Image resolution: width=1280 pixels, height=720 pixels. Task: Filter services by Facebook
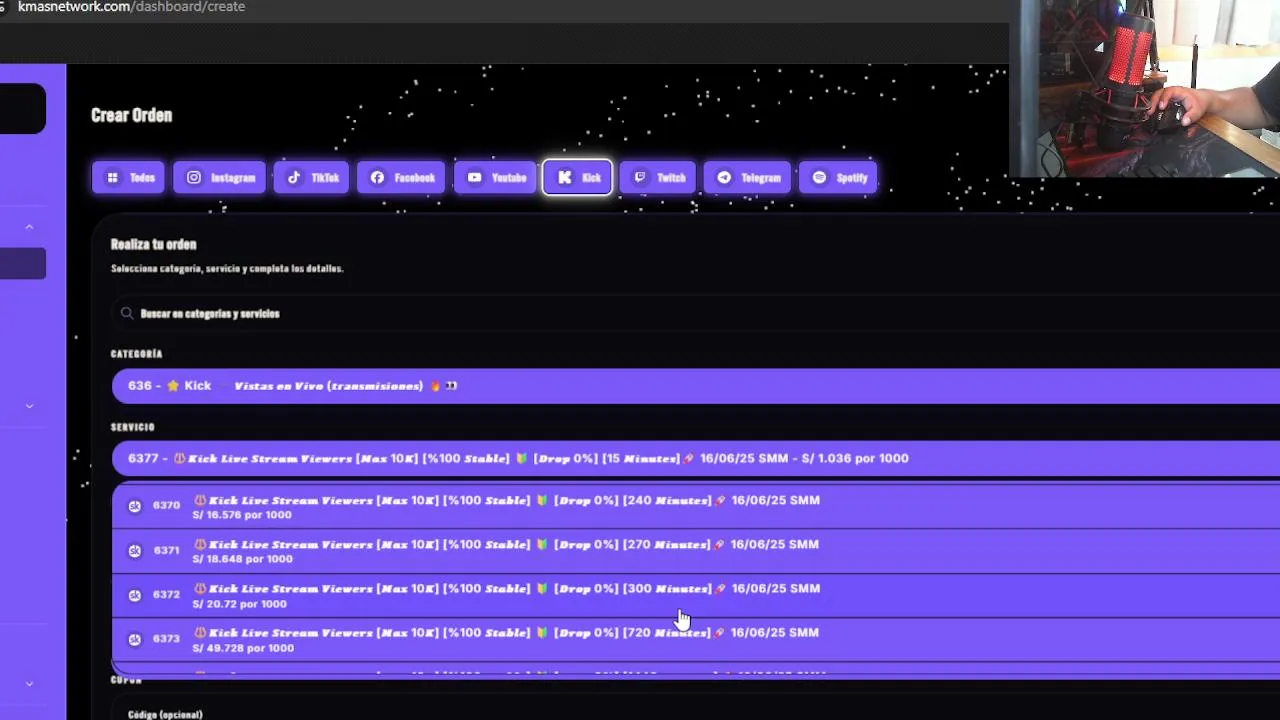pyautogui.click(x=401, y=177)
